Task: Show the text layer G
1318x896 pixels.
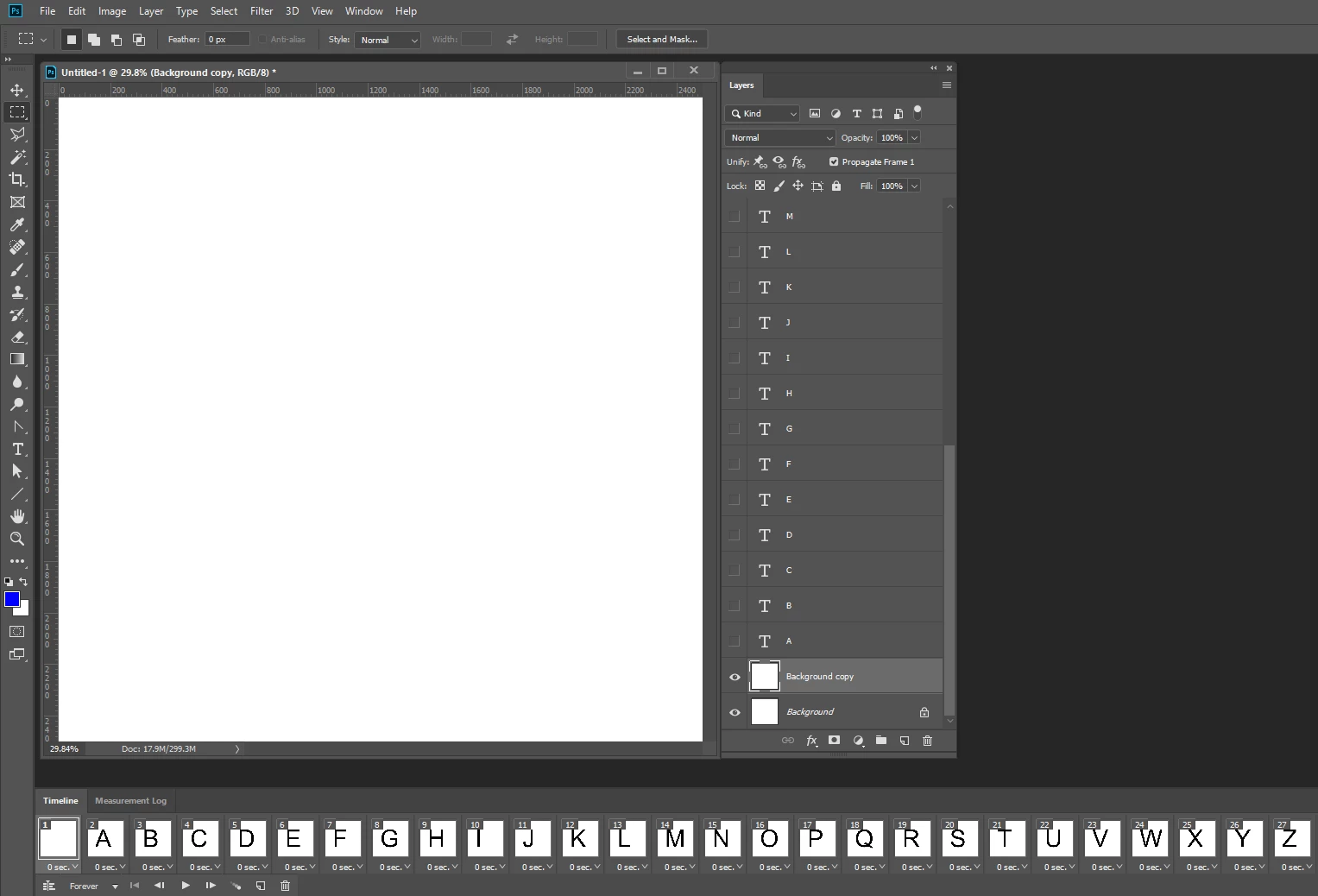Action: tap(735, 429)
